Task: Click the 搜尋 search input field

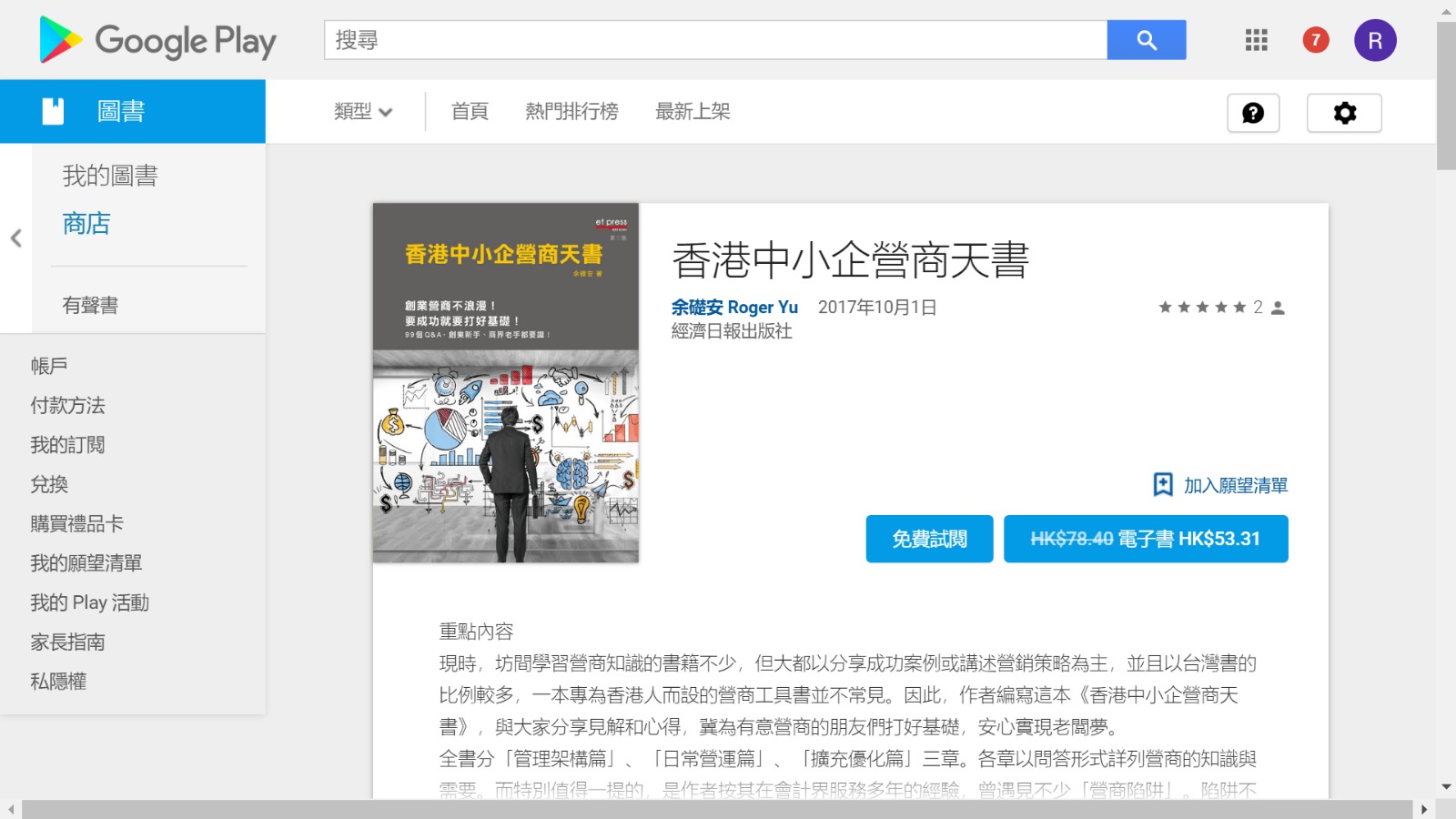Action: pos(715,40)
